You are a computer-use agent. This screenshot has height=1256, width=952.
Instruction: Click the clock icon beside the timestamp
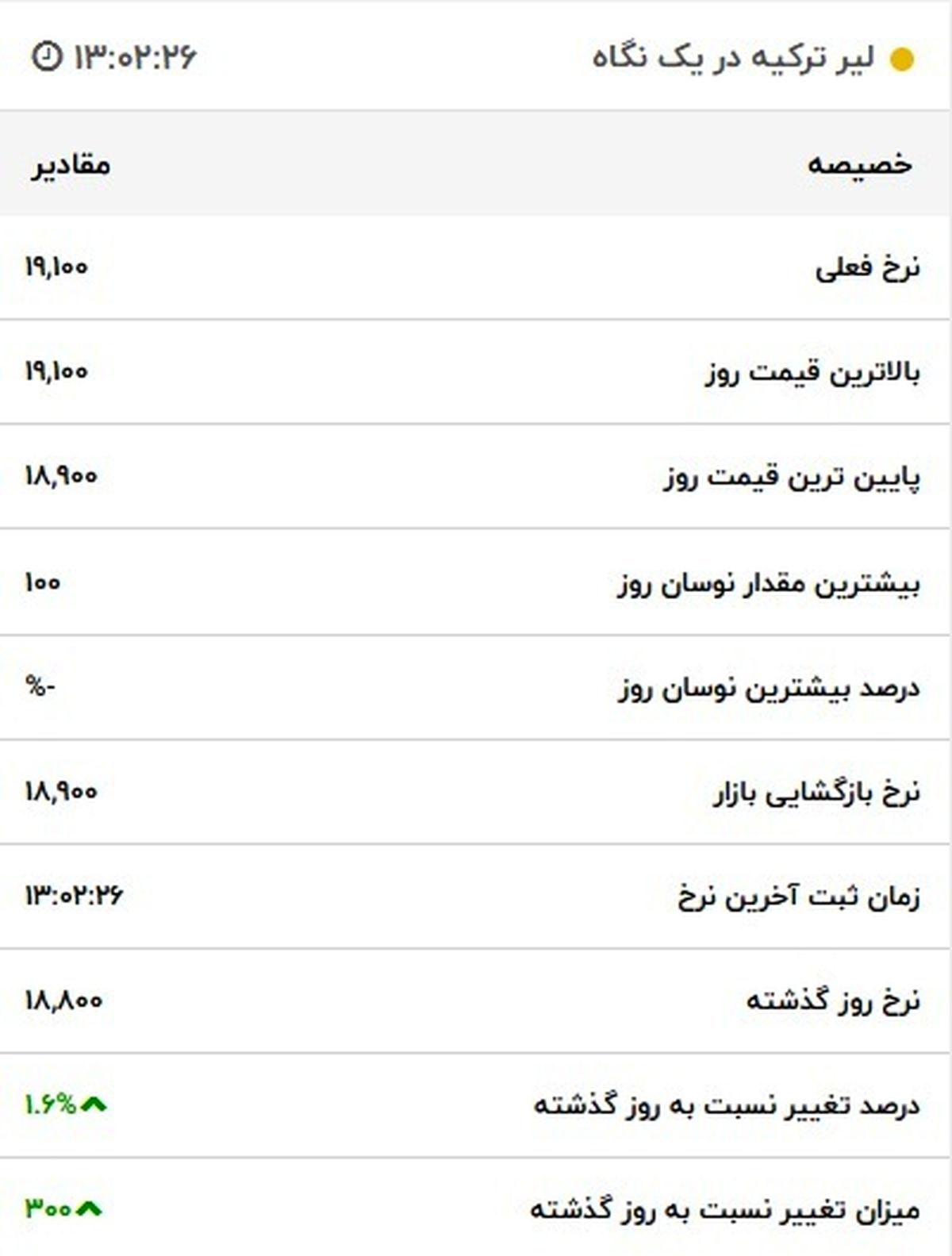point(46,56)
